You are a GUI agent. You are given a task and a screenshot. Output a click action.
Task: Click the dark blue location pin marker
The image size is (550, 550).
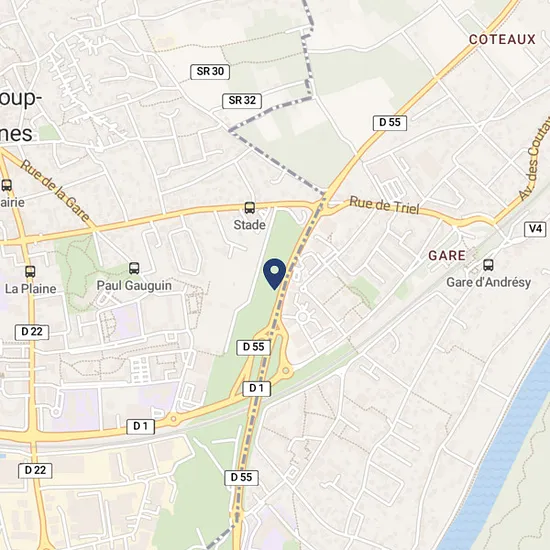275,274
